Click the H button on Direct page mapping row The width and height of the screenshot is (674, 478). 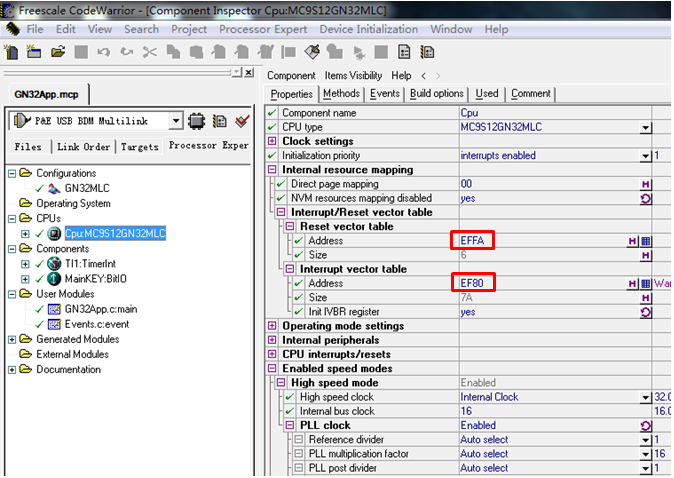(x=646, y=184)
